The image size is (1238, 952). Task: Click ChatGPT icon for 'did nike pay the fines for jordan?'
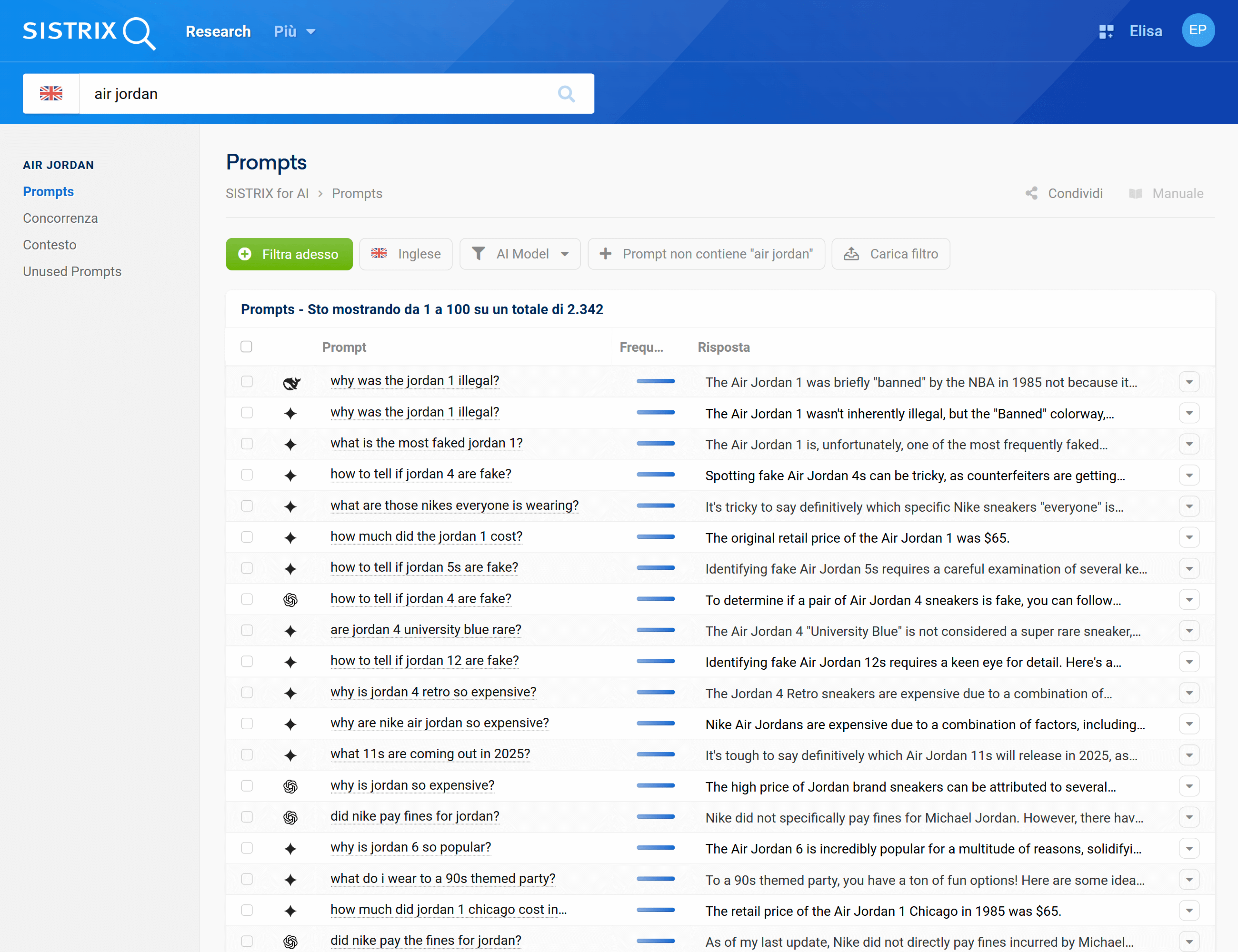290,942
